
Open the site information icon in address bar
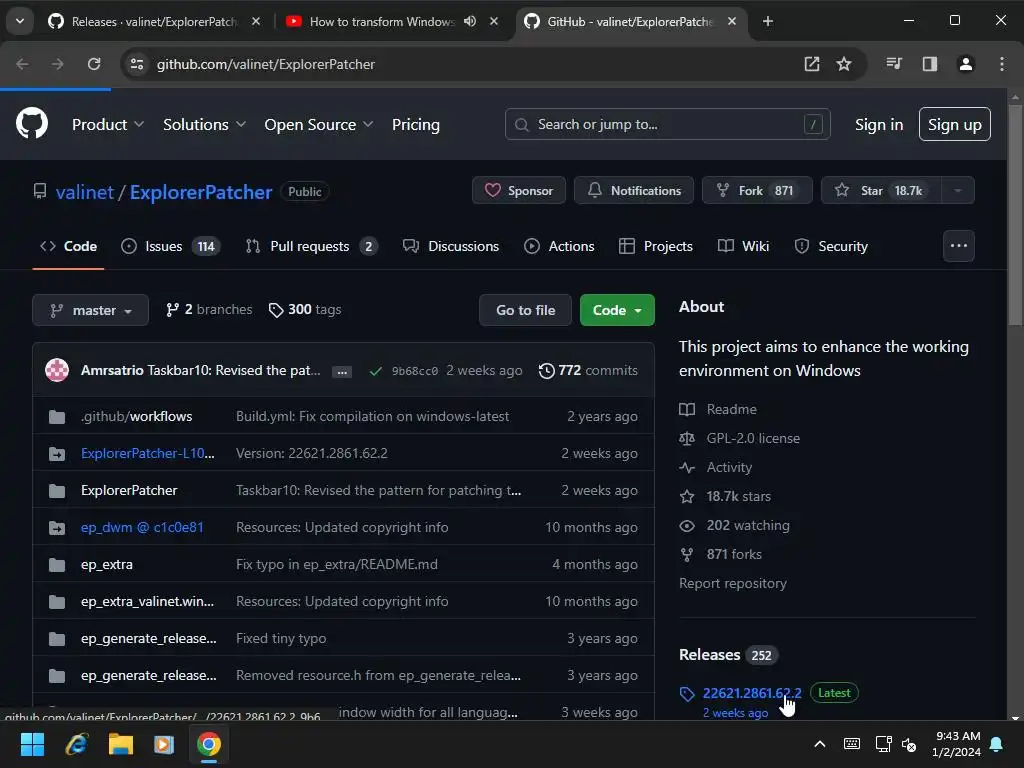point(137,64)
